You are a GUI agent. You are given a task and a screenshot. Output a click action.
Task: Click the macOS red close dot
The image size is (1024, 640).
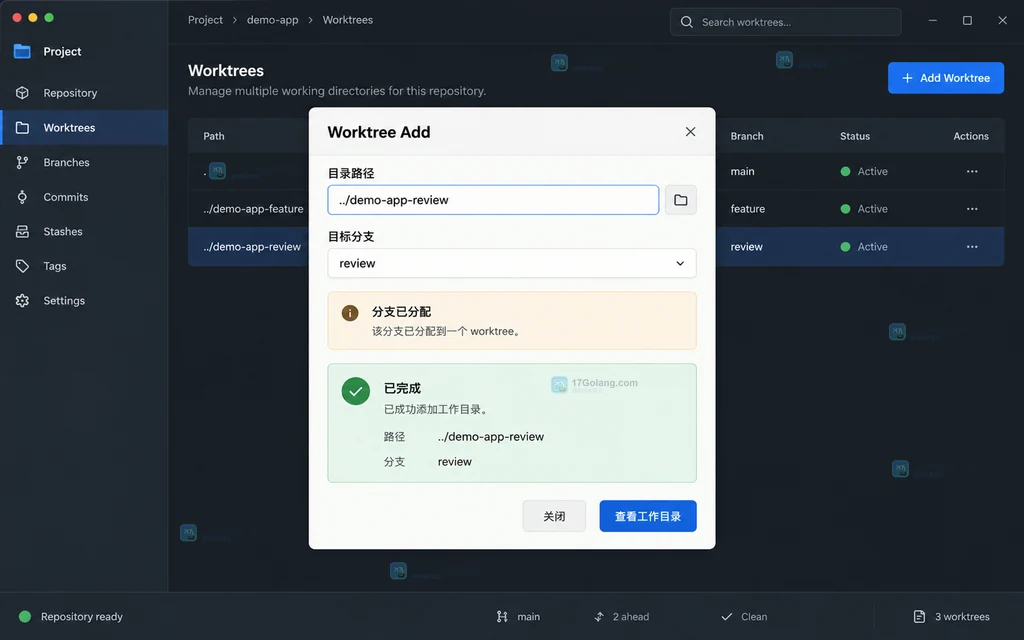[17, 18]
